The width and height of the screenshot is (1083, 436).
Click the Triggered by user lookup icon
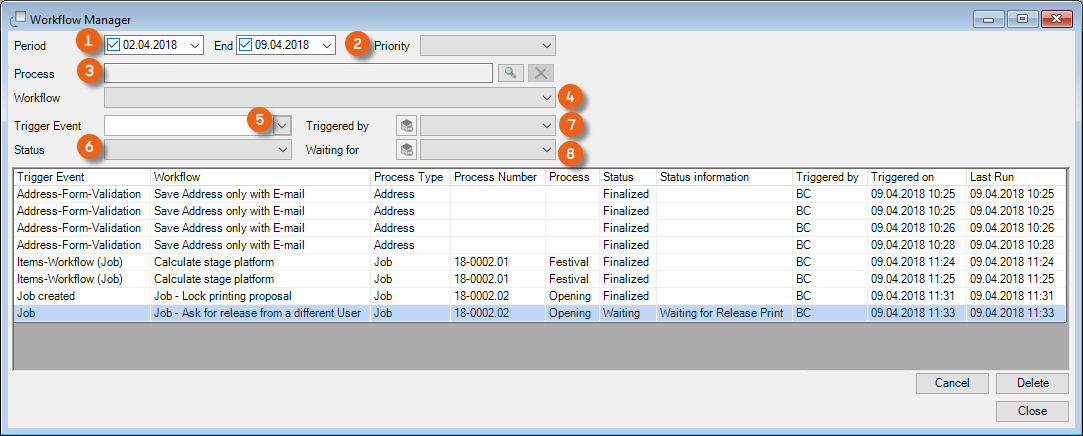pyautogui.click(x=406, y=125)
